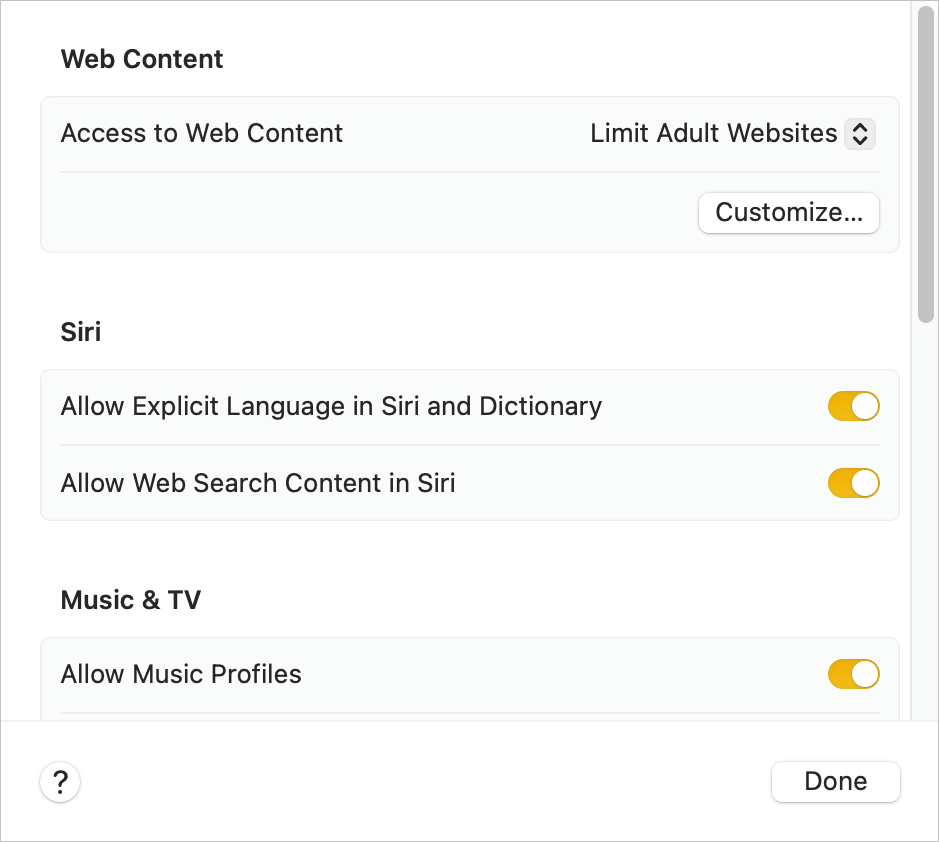Click the Help question mark icon
This screenshot has width=939, height=842.
[60, 781]
